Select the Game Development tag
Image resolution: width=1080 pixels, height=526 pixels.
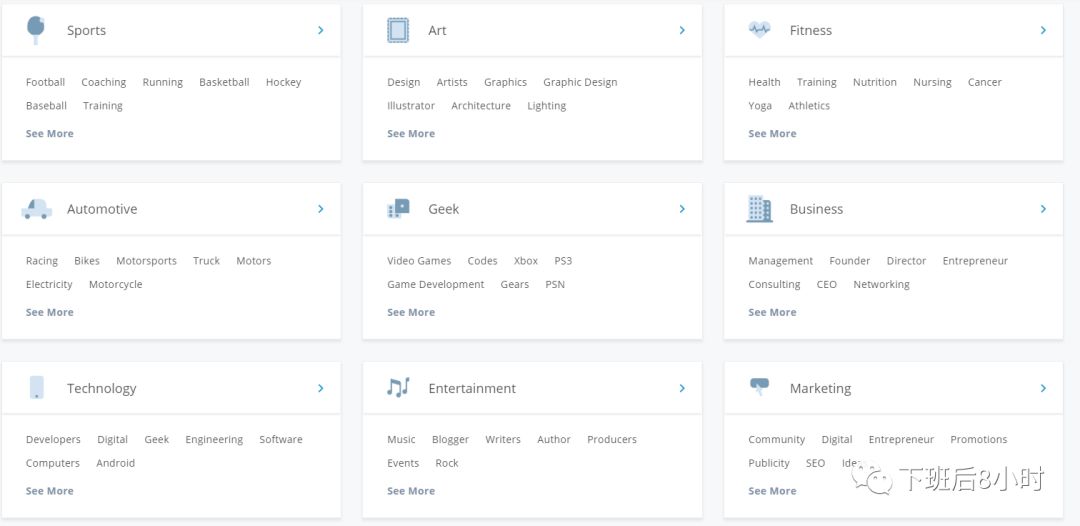click(x=435, y=284)
